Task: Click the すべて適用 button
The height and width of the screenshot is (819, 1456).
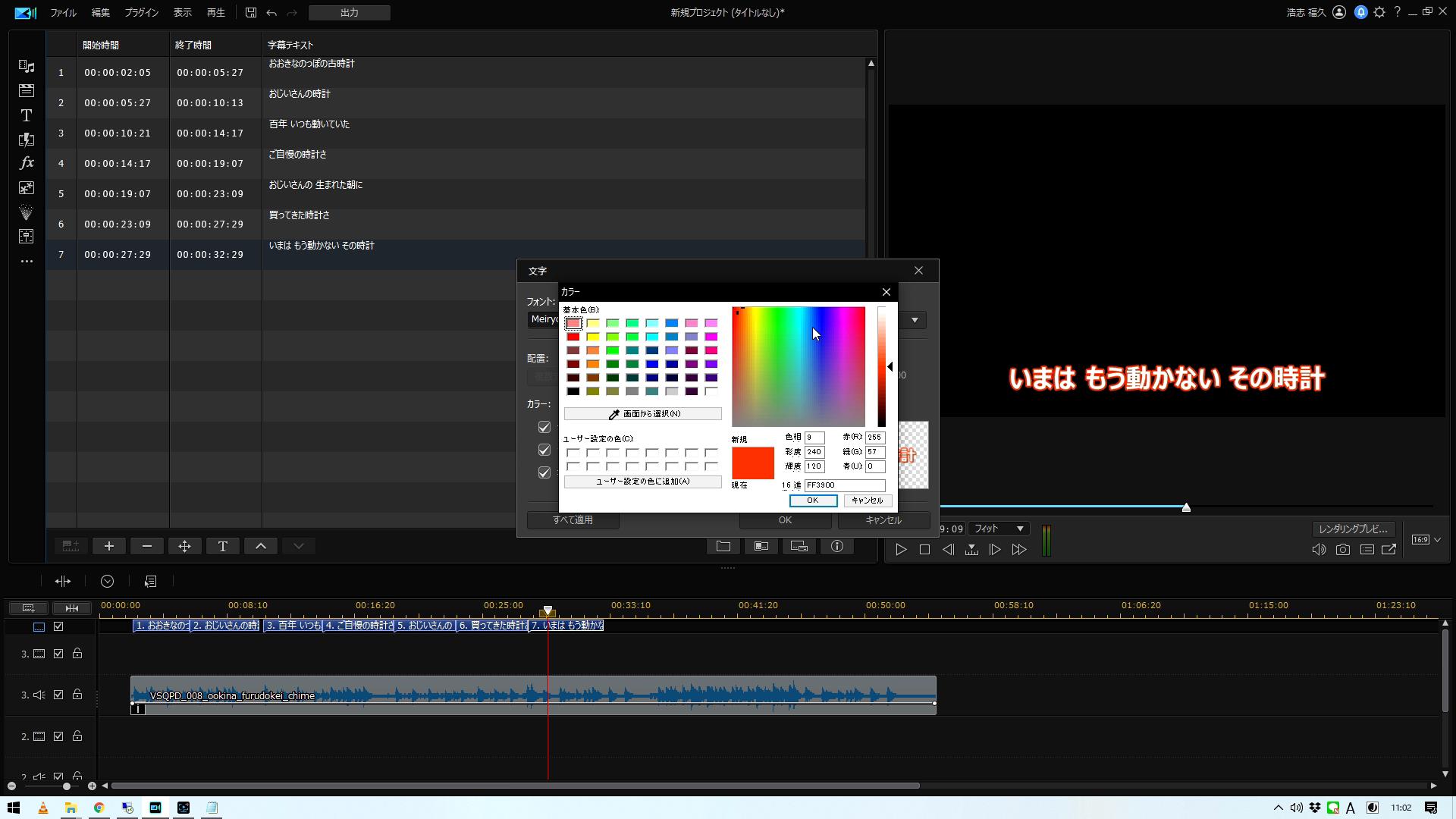Action: click(573, 520)
